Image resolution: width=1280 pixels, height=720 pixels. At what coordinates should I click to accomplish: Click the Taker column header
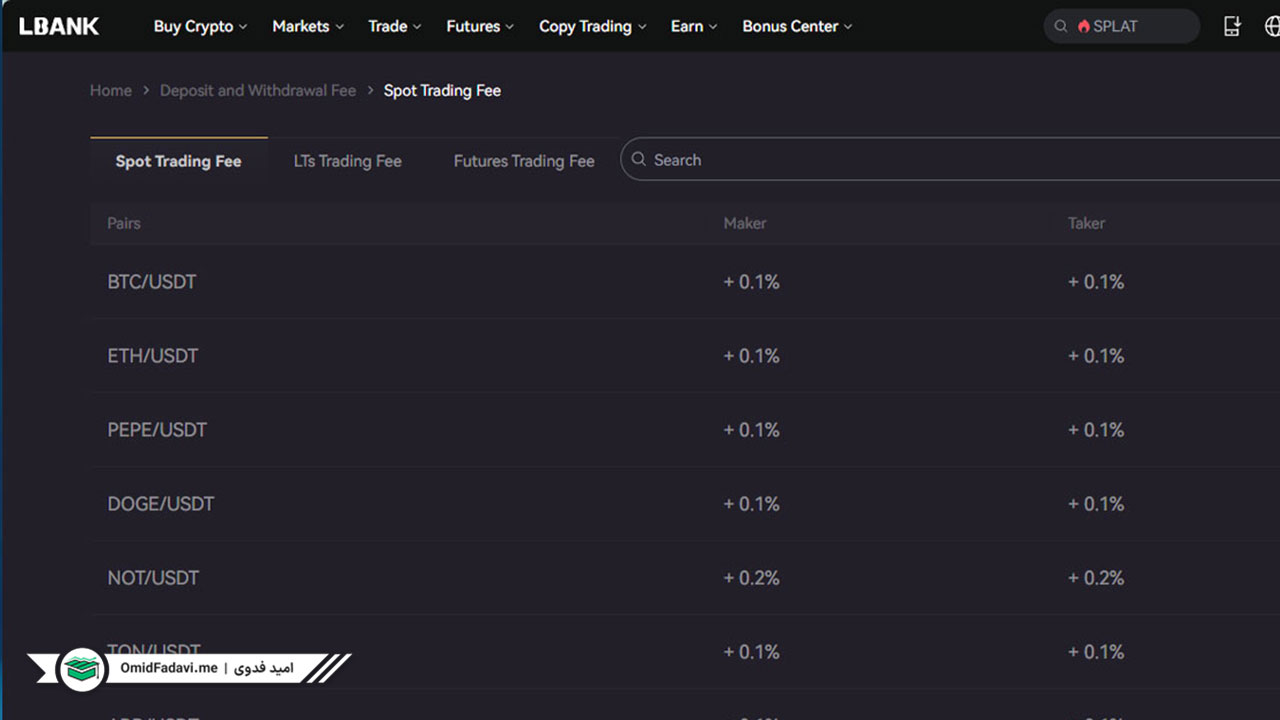[x=1086, y=223]
